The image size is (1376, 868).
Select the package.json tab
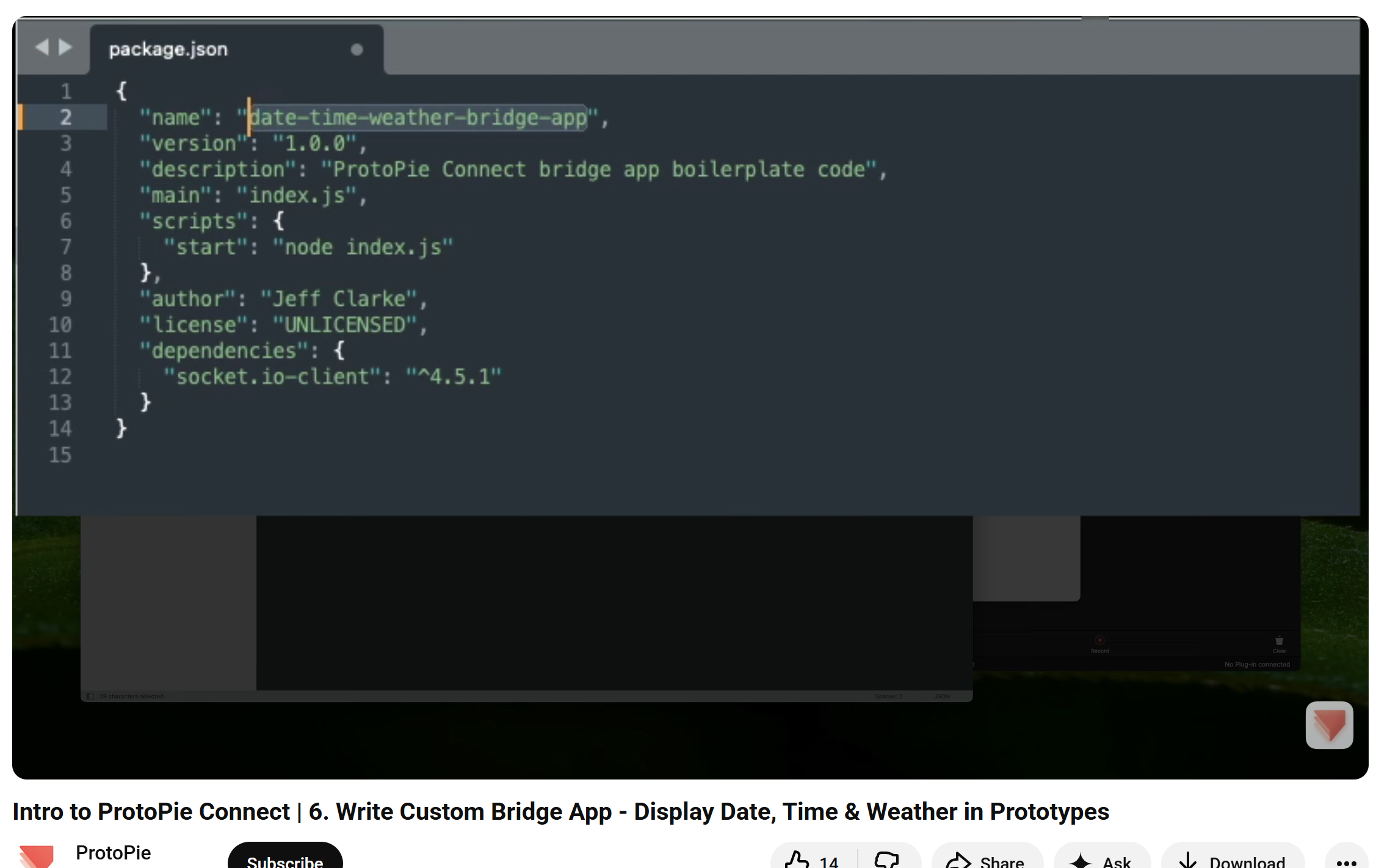[x=167, y=49]
